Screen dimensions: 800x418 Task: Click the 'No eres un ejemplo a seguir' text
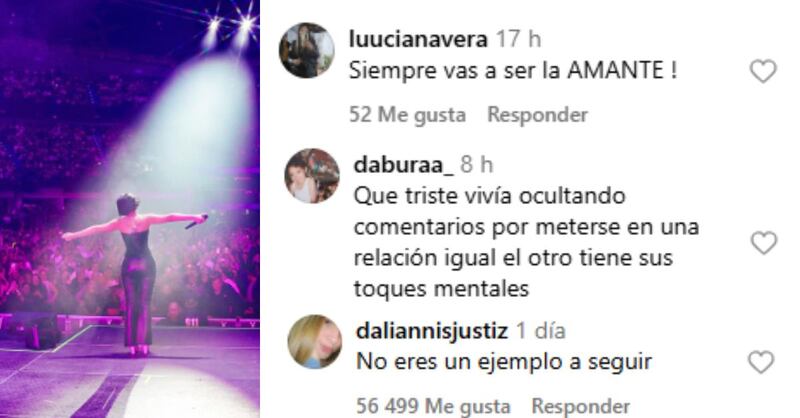coord(504,362)
